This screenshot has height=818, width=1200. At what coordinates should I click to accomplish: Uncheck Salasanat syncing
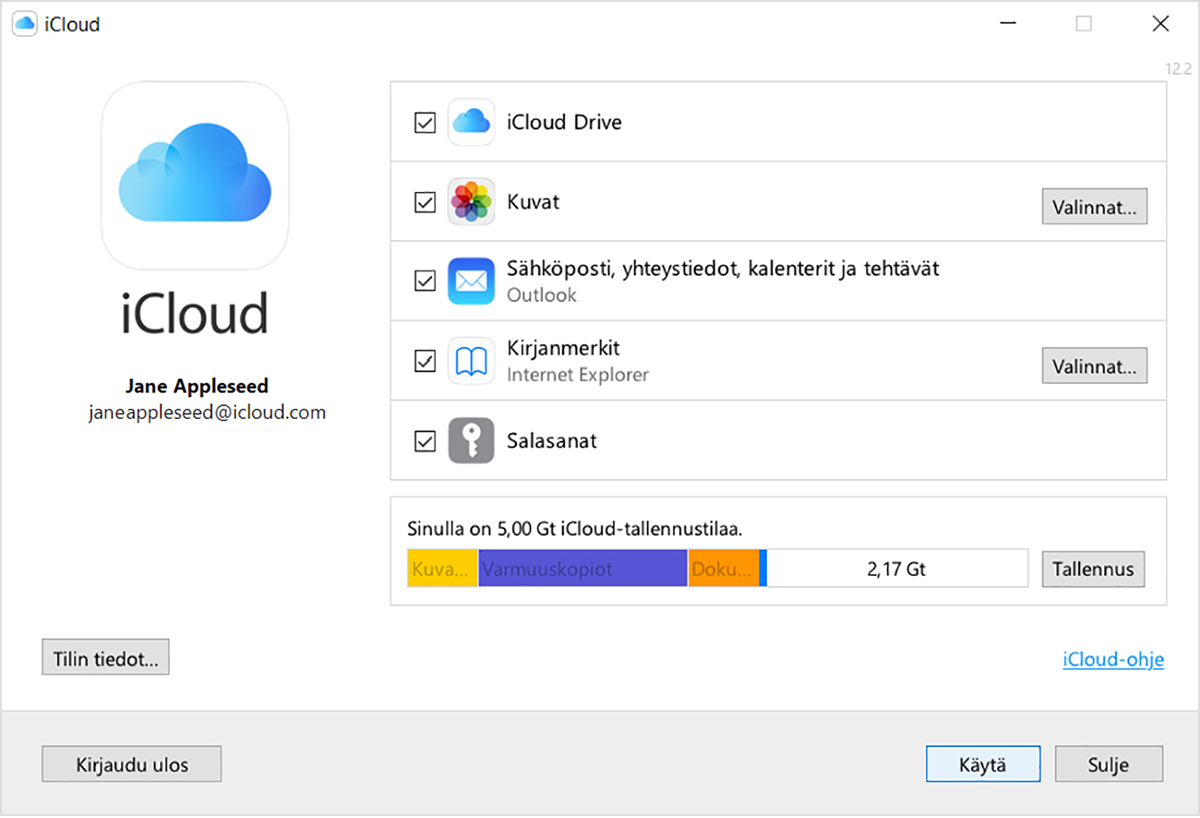[424, 440]
